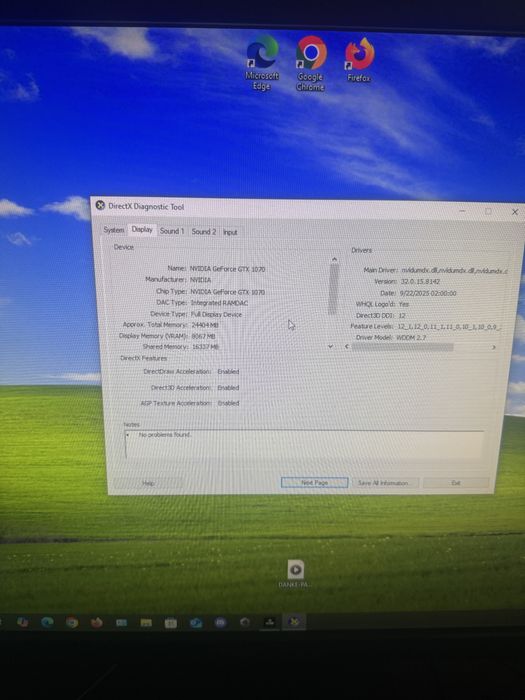Click the Feature Levels value '12_1,12_0,11_1'

(449, 327)
